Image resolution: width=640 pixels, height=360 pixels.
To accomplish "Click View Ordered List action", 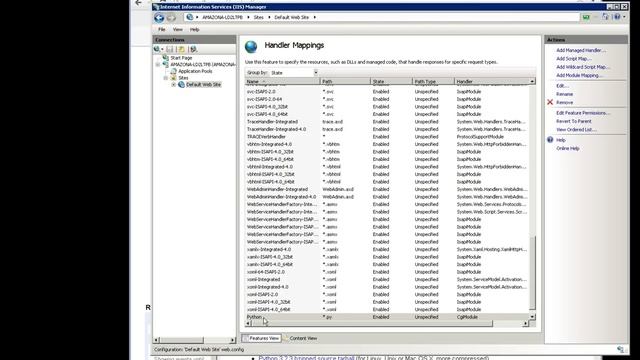I will pos(576,129).
